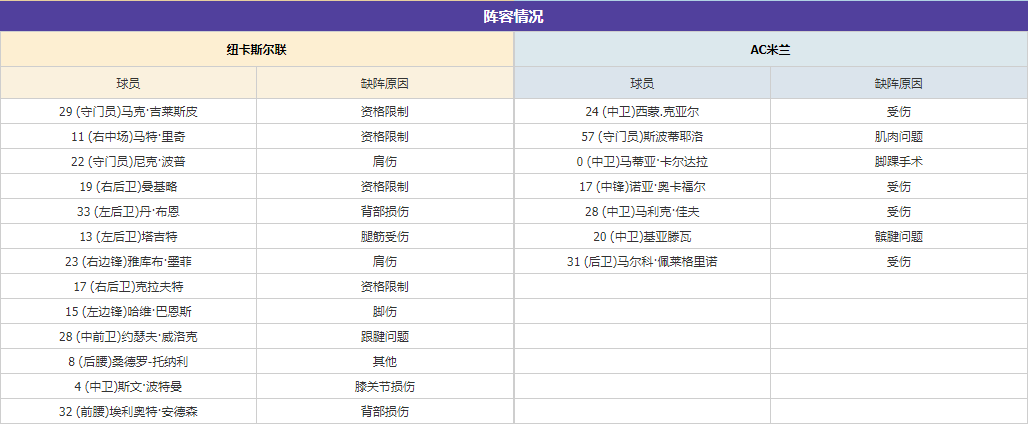Click 受伤 in 西蒙.克亚尔 row
This screenshot has width=1028, height=424.
[899, 112]
